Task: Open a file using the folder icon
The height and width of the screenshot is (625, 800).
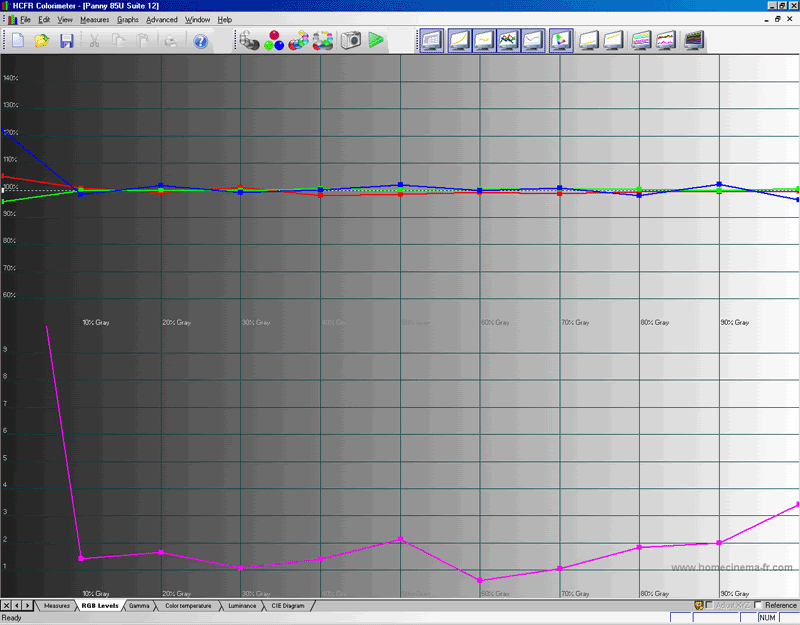Action: click(x=42, y=40)
